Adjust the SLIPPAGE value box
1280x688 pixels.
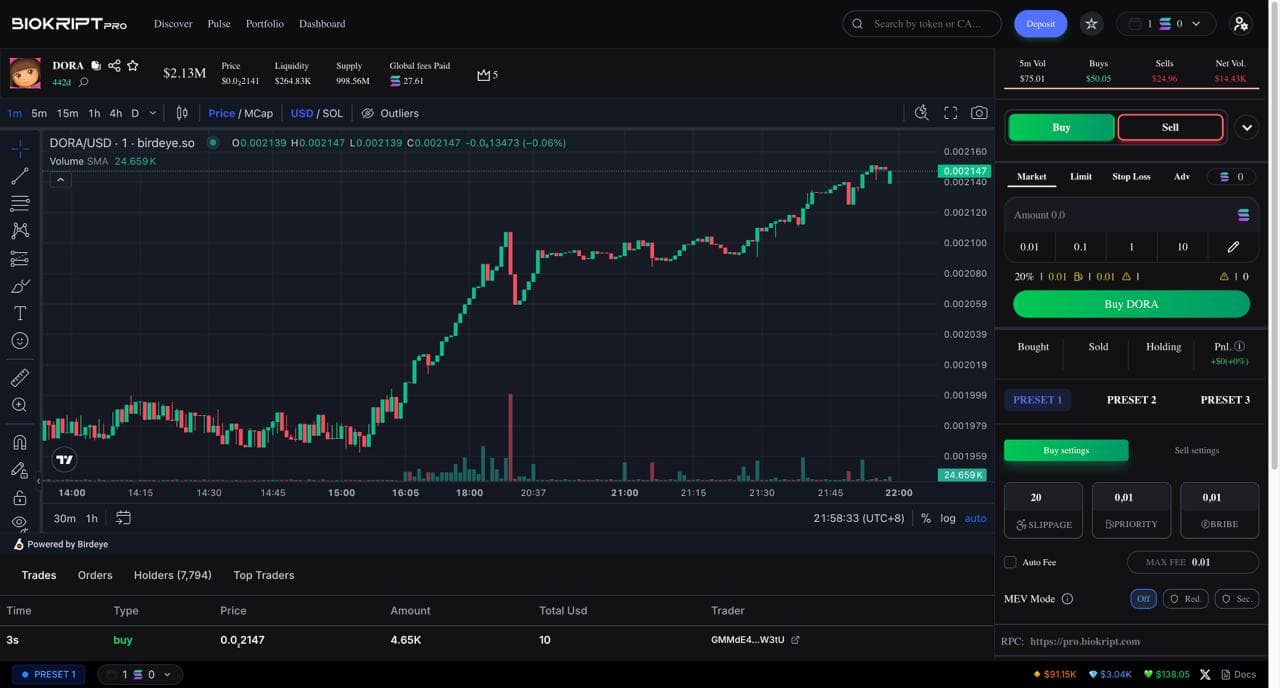coord(1043,510)
